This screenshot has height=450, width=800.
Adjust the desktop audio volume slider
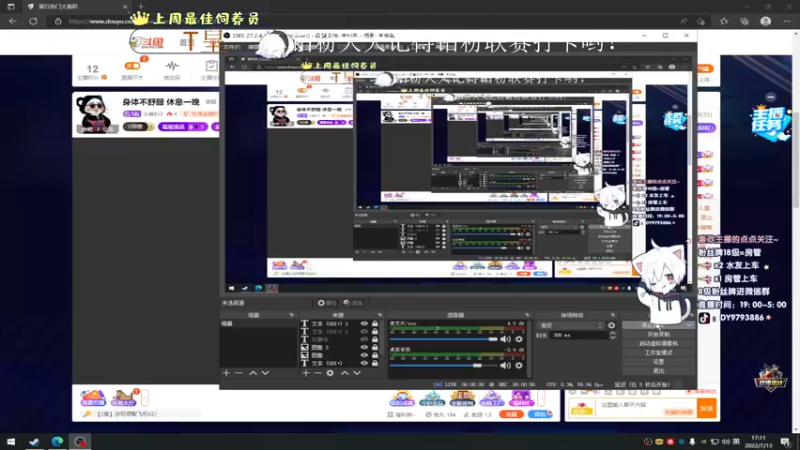pyautogui.click(x=443, y=365)
